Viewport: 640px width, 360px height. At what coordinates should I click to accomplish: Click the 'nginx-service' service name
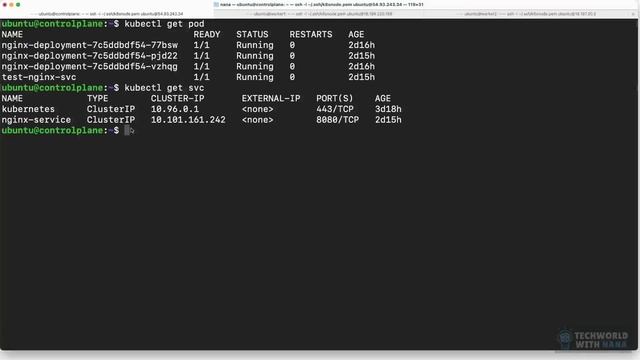point(36,120)
